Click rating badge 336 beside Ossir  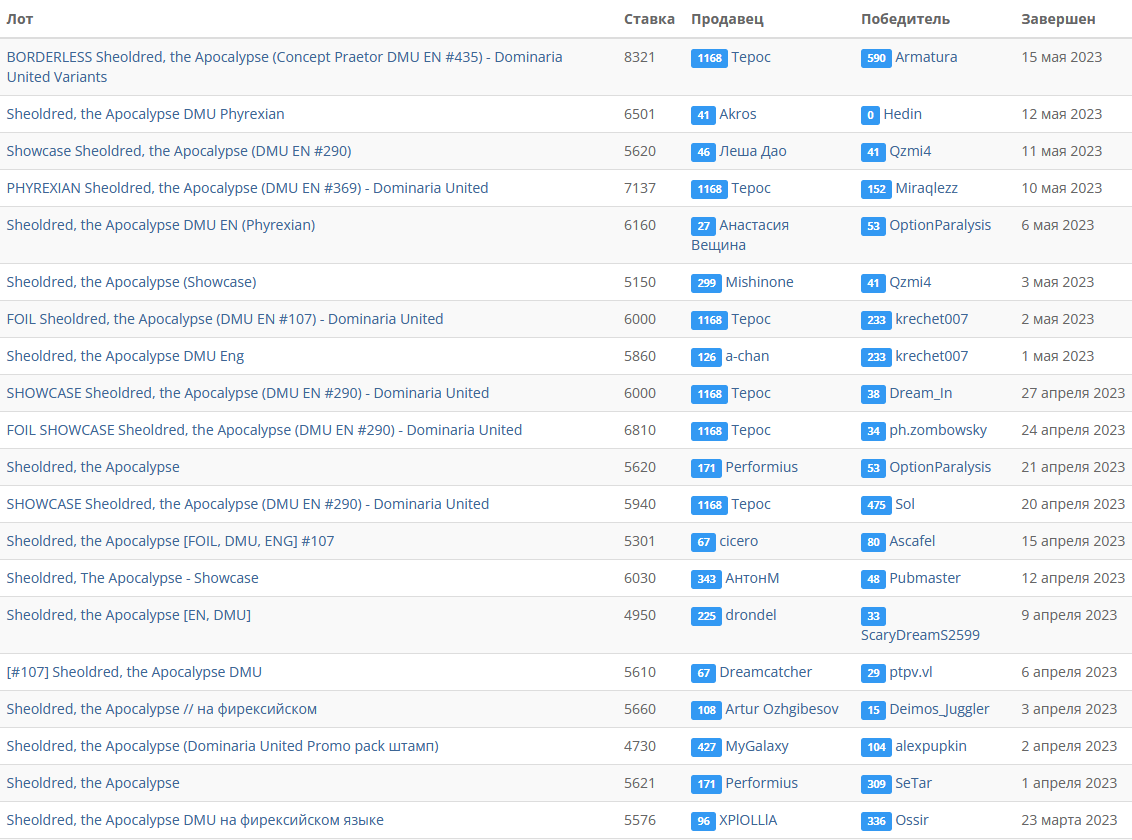[876, 821]
